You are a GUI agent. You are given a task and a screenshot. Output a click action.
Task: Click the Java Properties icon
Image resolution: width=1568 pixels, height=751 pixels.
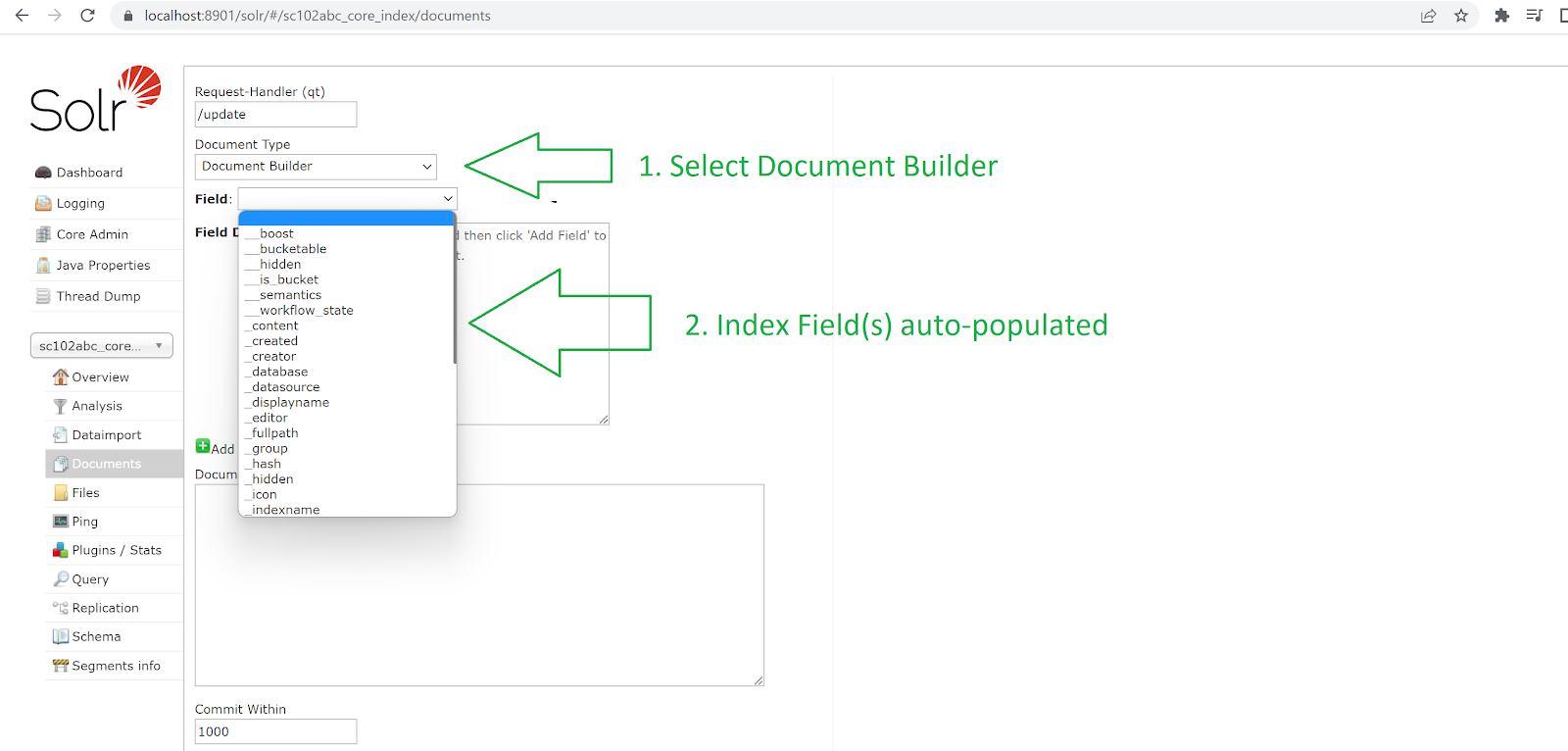click(x=43, y=265)
